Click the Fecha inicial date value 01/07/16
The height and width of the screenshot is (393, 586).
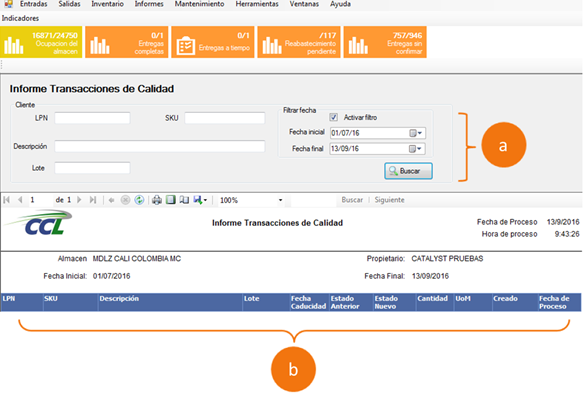point(345,133)
